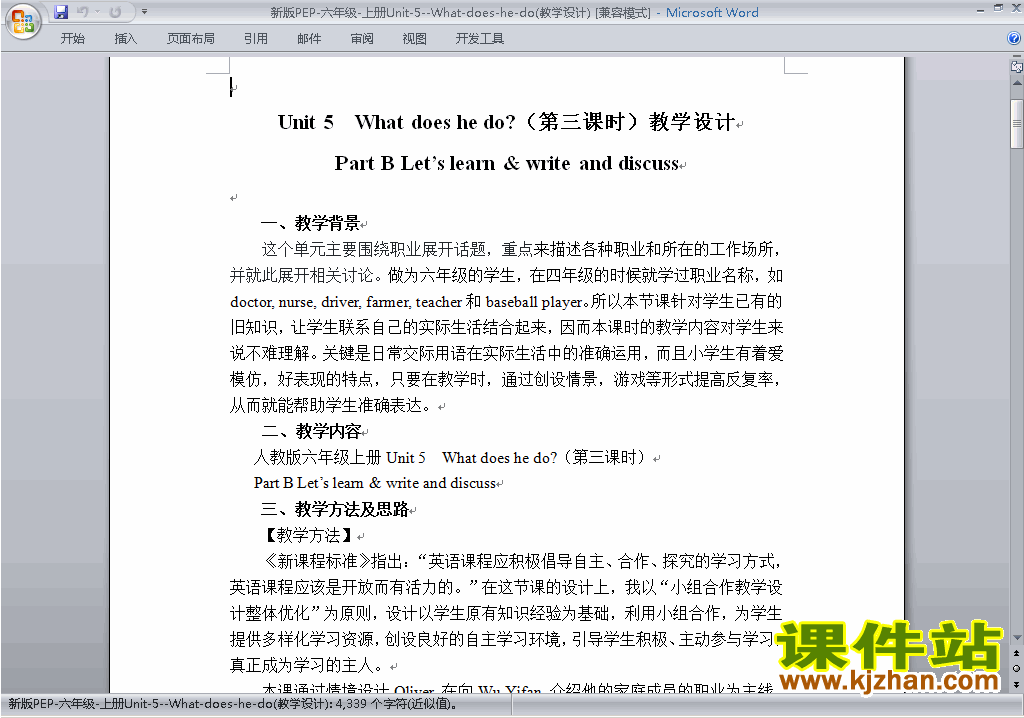Save the document with the floppy icon
The width and height of the screenshot is (1024, 718).
pos(61,12)
